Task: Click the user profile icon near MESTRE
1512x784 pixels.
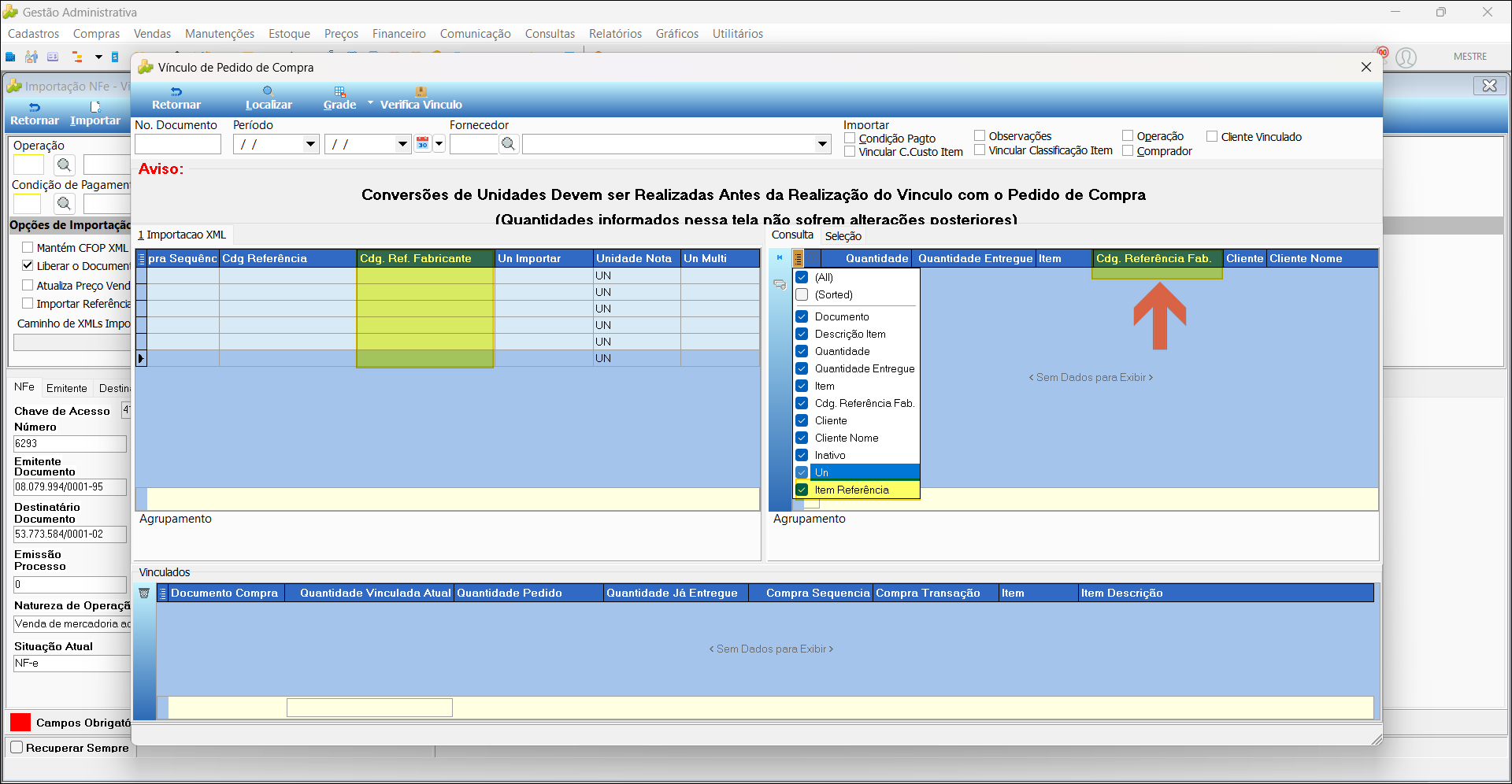Action: 1406,57
